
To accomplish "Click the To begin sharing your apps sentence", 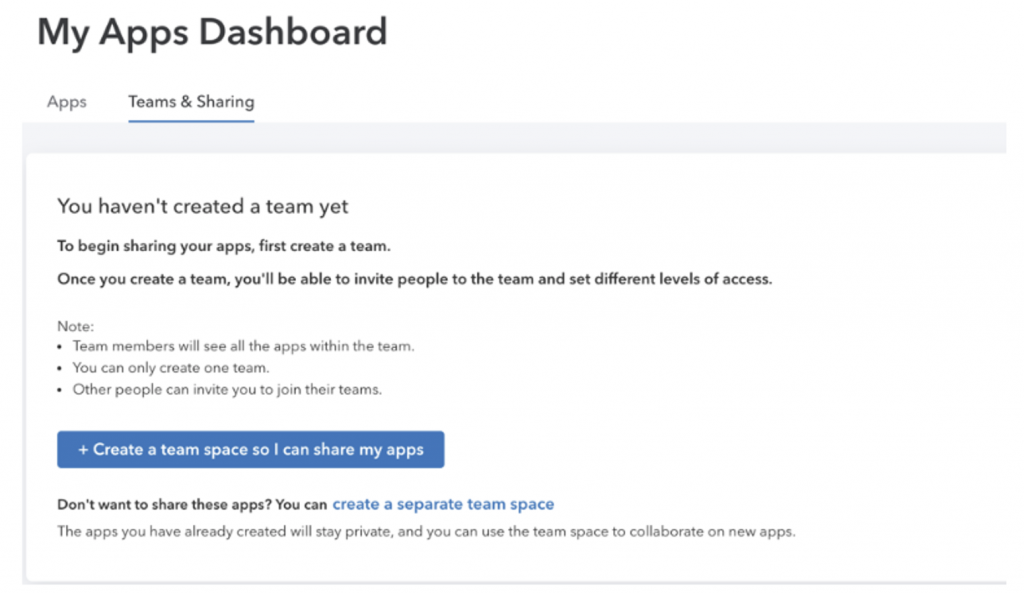I will pos(224,246).
